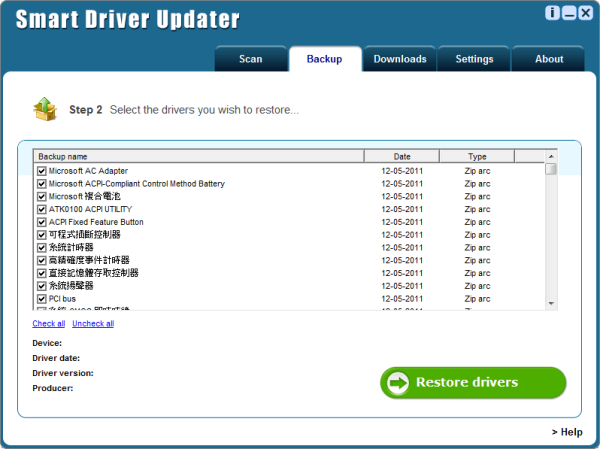This screenshot has width=600, height=449.
Task: Toggle Microsoft ACPI-Compliant Control Method Battery checkbox
Action: pyautogui.click(x=42, y=184)
